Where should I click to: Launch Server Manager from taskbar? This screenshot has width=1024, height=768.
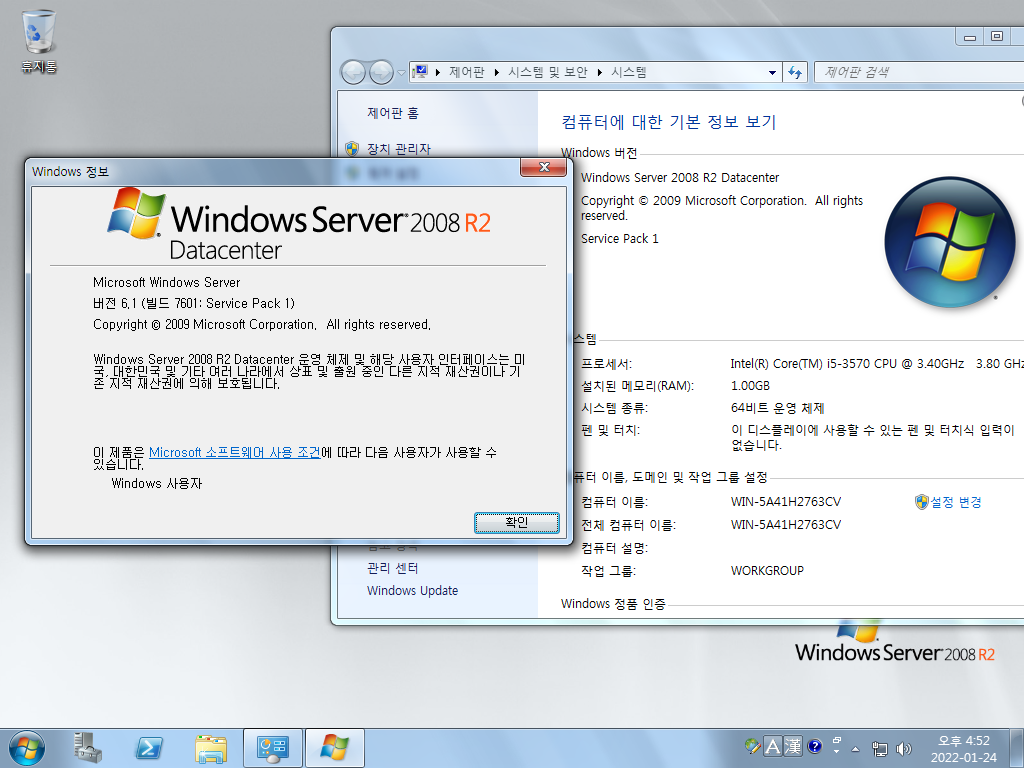click(x=88, y=748)
